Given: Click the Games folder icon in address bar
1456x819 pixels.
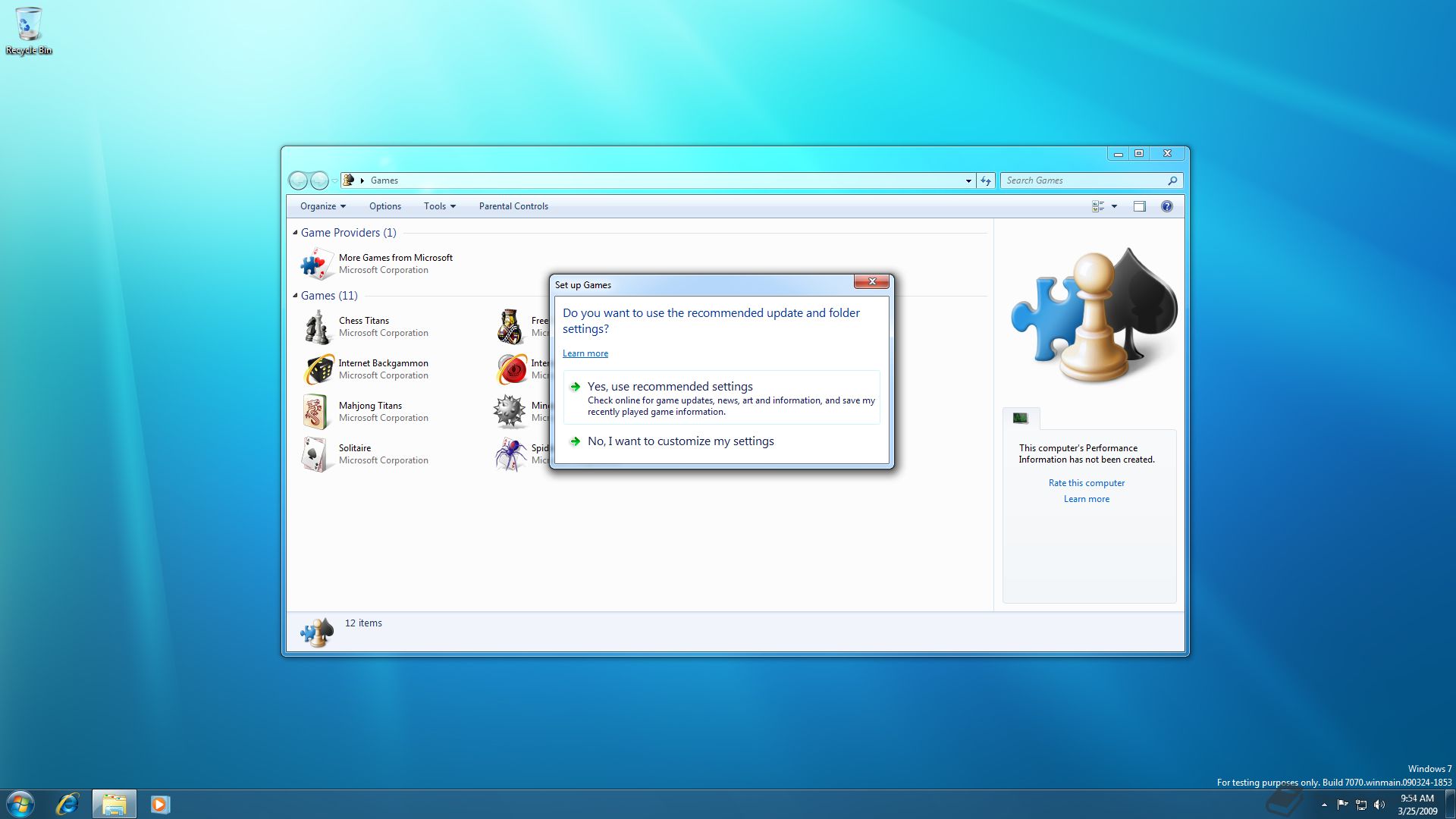Looking at the screenshot, I should [349, 180].
